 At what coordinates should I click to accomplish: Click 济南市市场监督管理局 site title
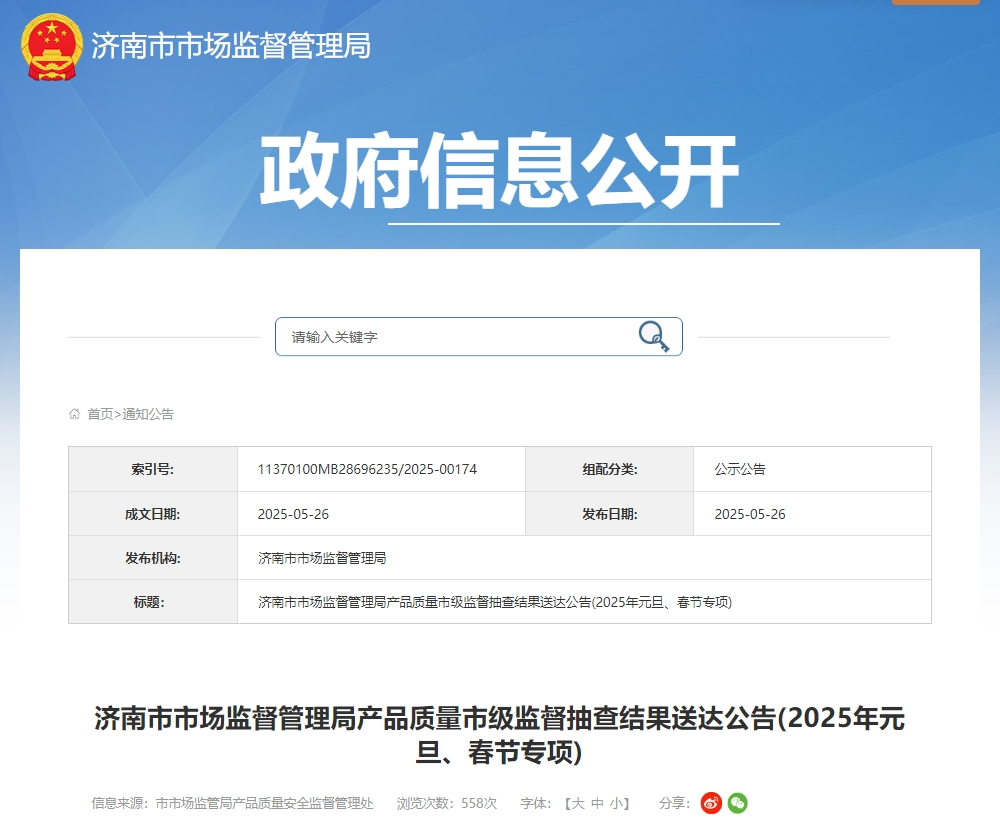[231, 46]
